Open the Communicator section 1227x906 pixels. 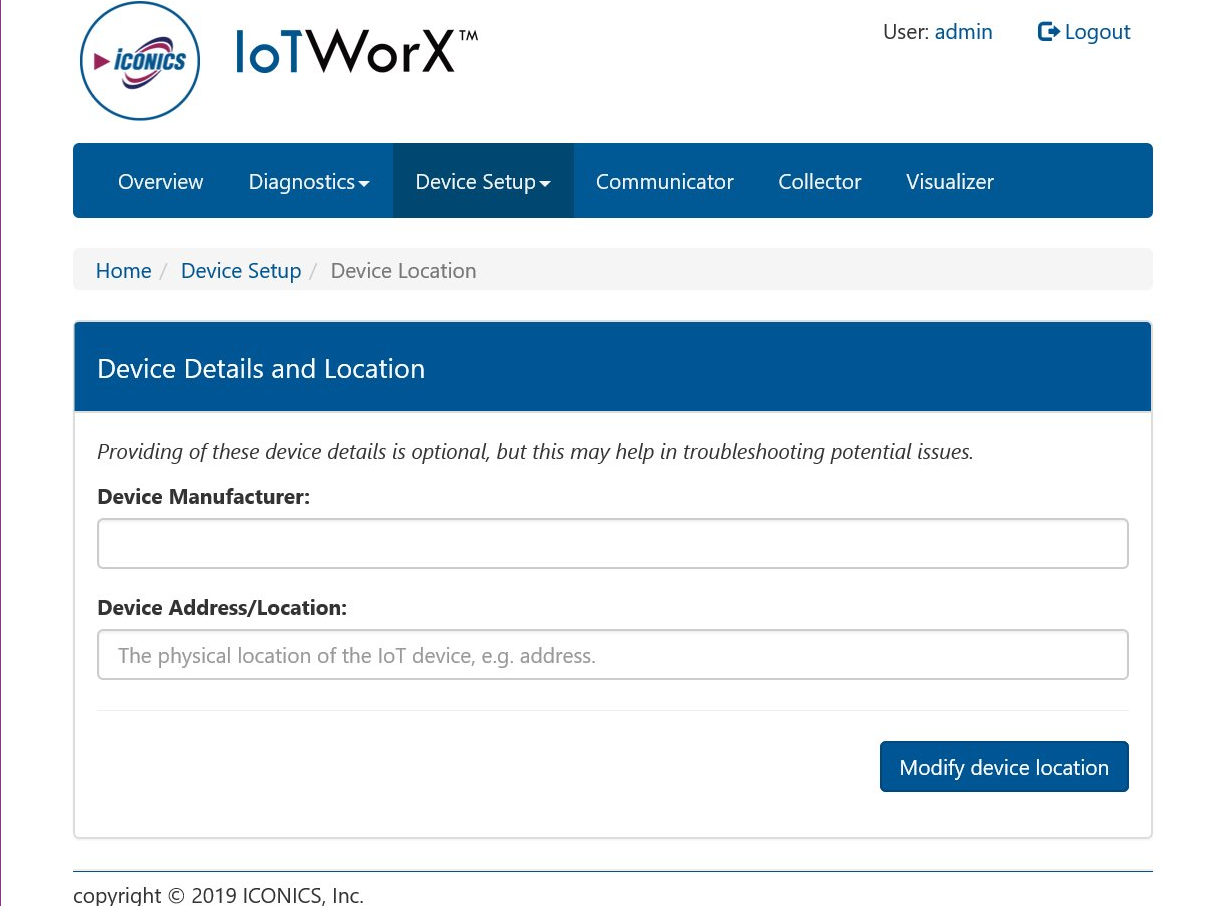[664, 182]
